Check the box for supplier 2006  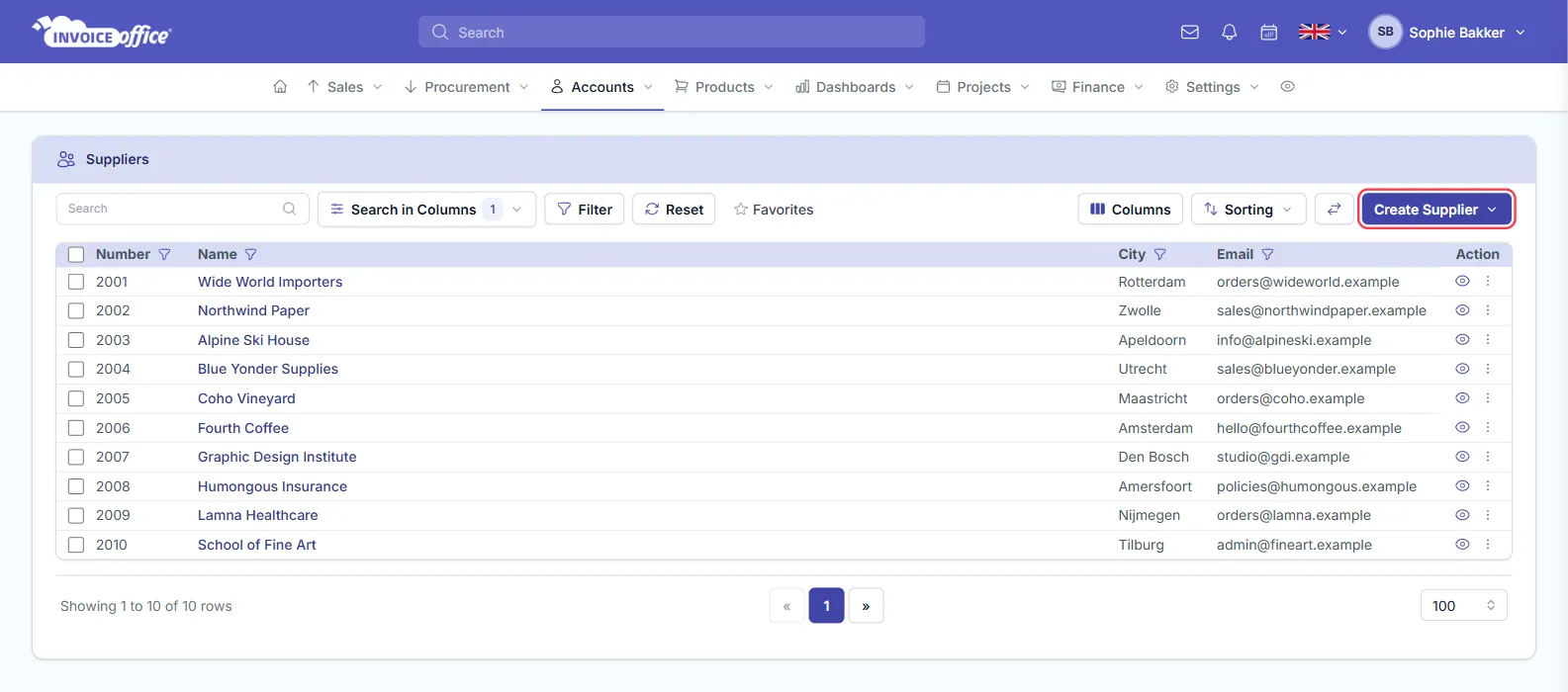pyautogui.click(x=76, y=428)
